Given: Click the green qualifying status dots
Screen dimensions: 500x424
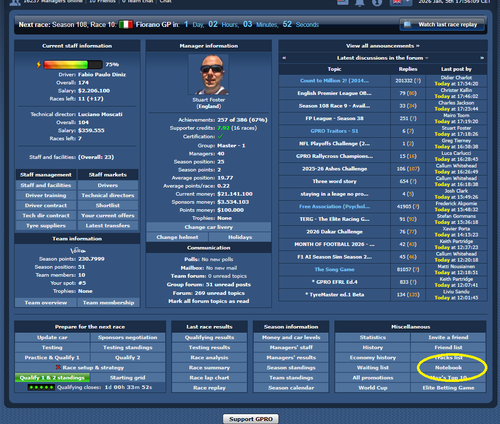Looking at the screenshot, I should tap(41, 387).
